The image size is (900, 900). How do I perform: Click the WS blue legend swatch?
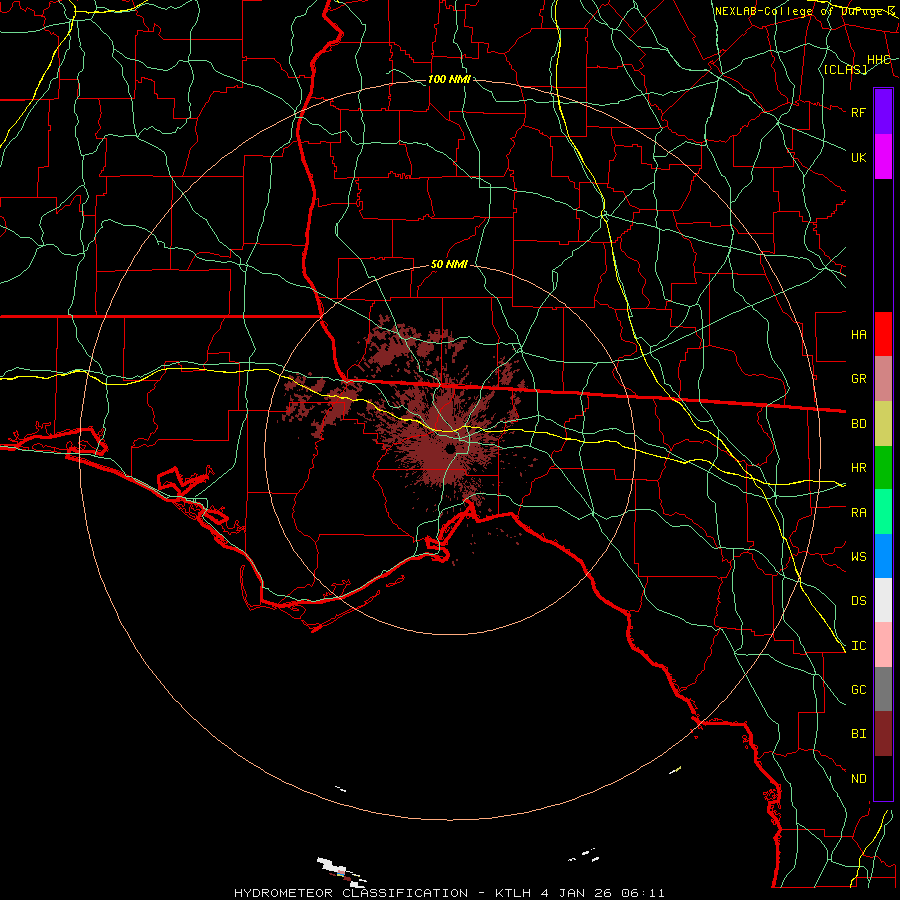point(883,556)
